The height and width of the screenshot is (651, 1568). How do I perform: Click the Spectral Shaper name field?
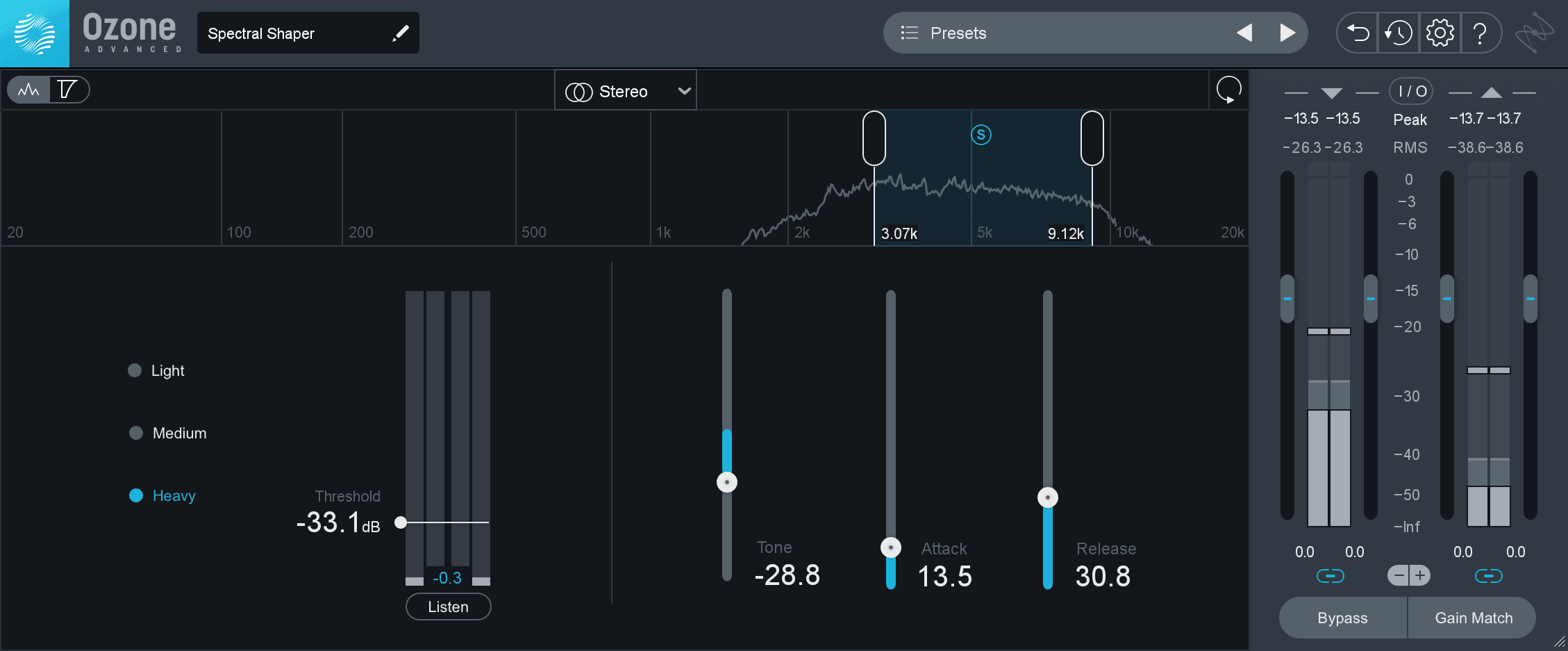coord(308,33)
